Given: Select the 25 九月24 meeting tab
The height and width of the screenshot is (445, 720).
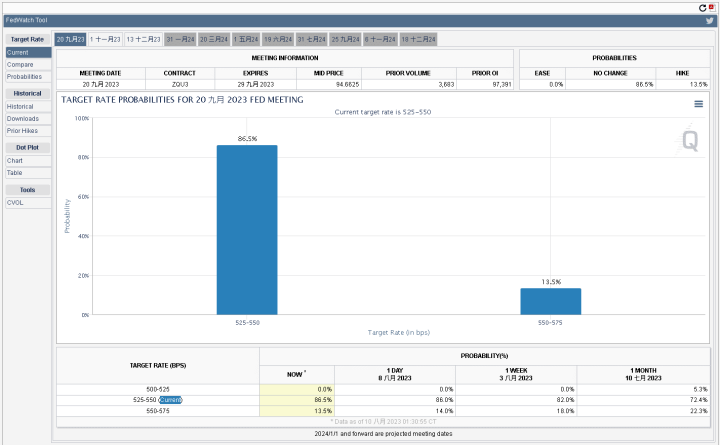Looking at the screenshot, I should coord(345,39).
